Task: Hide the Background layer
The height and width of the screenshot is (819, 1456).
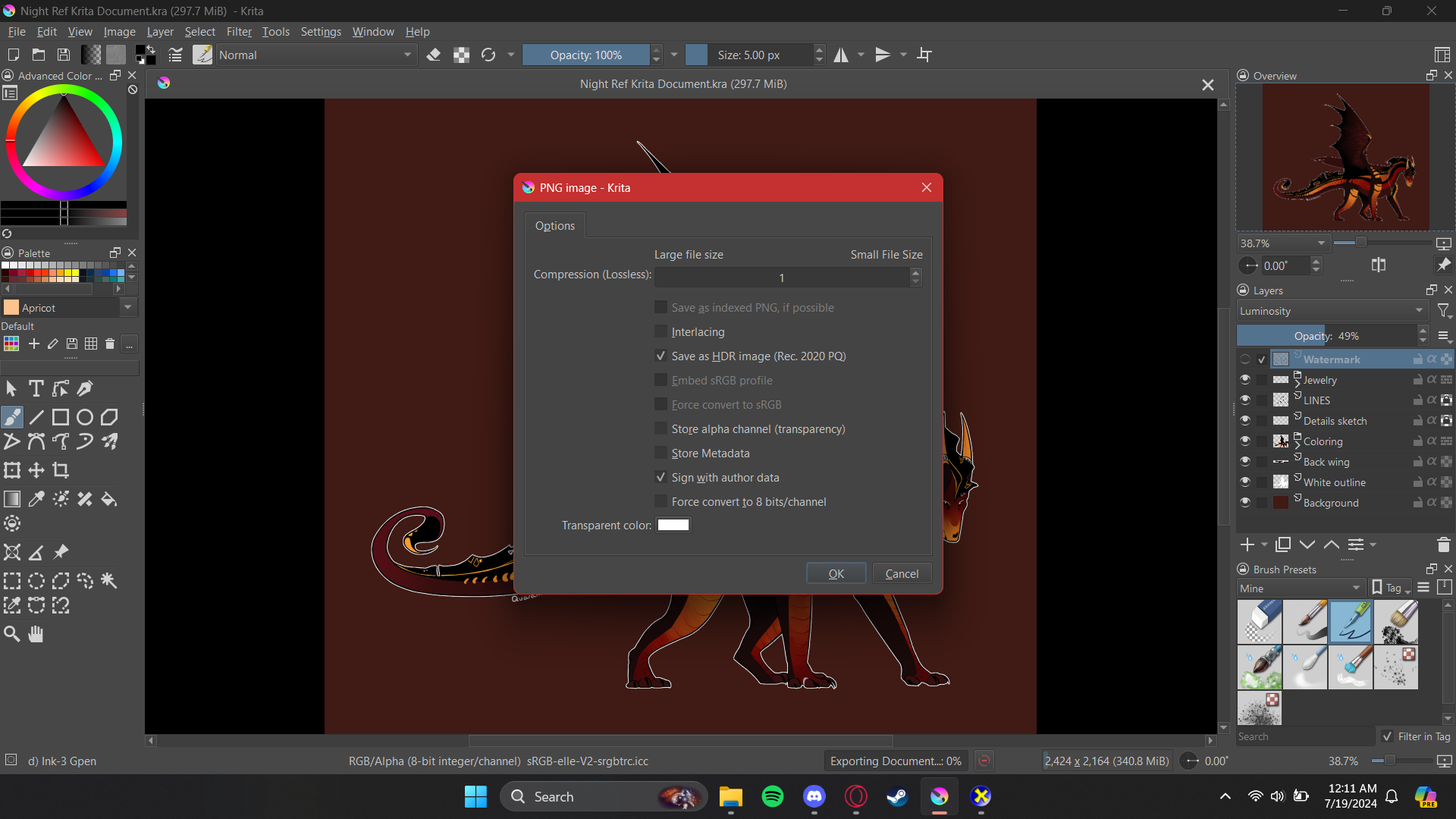Action: pos(1244,502)
